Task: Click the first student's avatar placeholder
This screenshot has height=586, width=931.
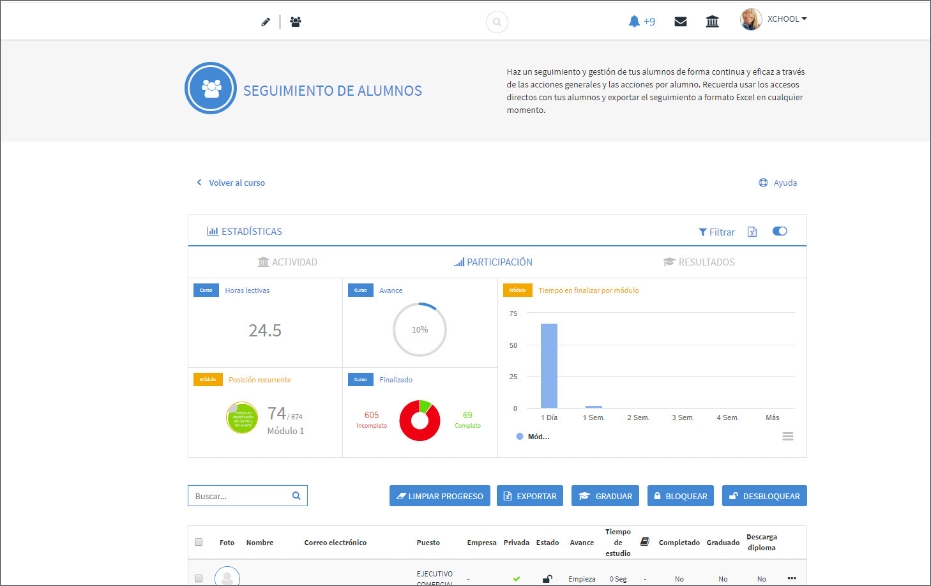Action: pos(227,576)
